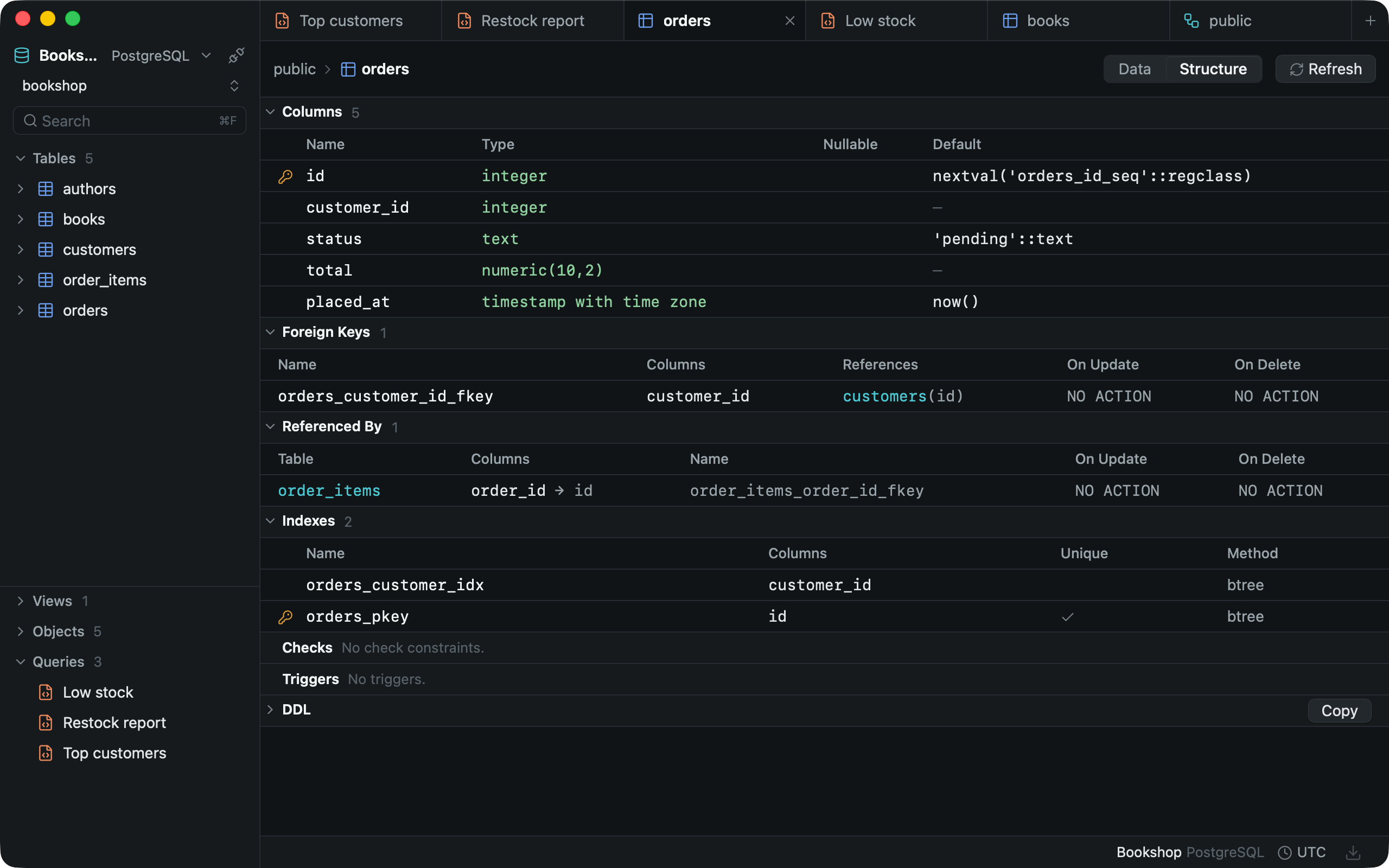Click the schema icon on public tab
The image size is (1389, 868).
(x=1192, y=21)
